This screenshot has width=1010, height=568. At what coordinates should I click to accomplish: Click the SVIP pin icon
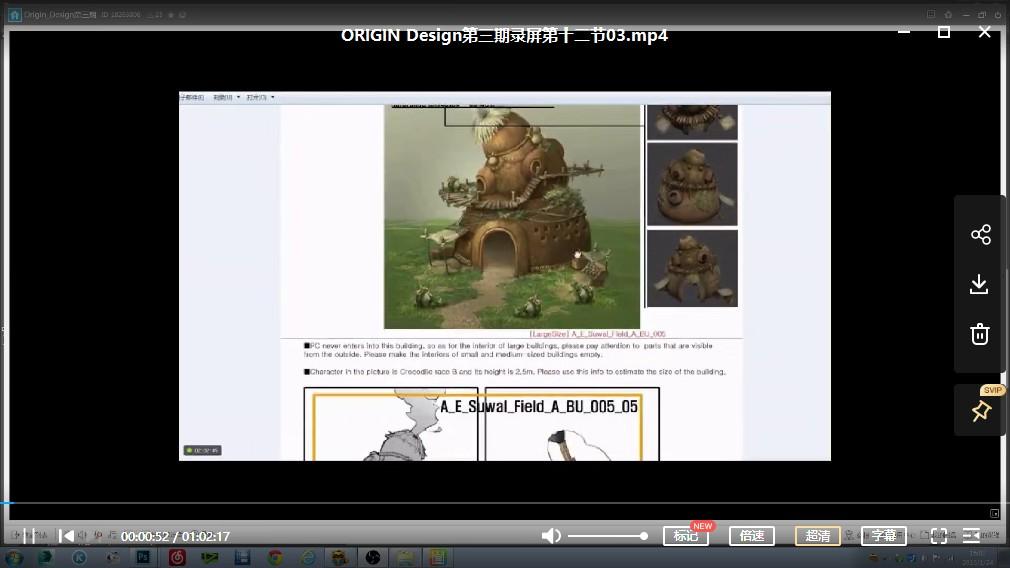(981, 410)
